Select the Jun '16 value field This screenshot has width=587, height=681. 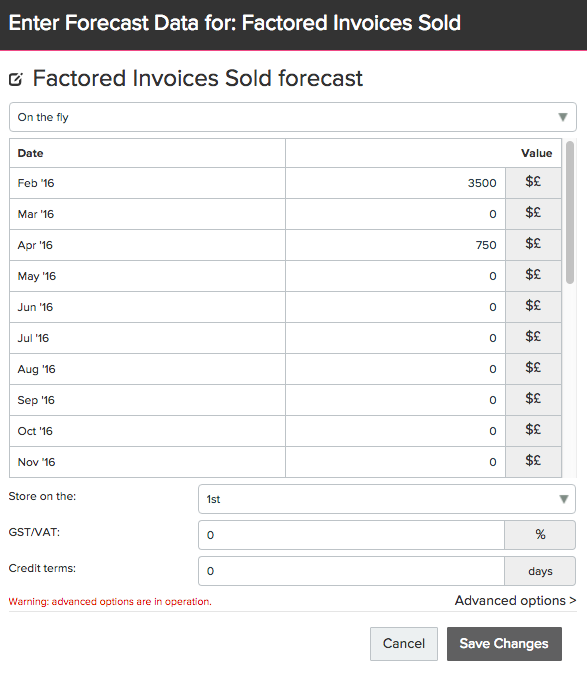[396, 307]
